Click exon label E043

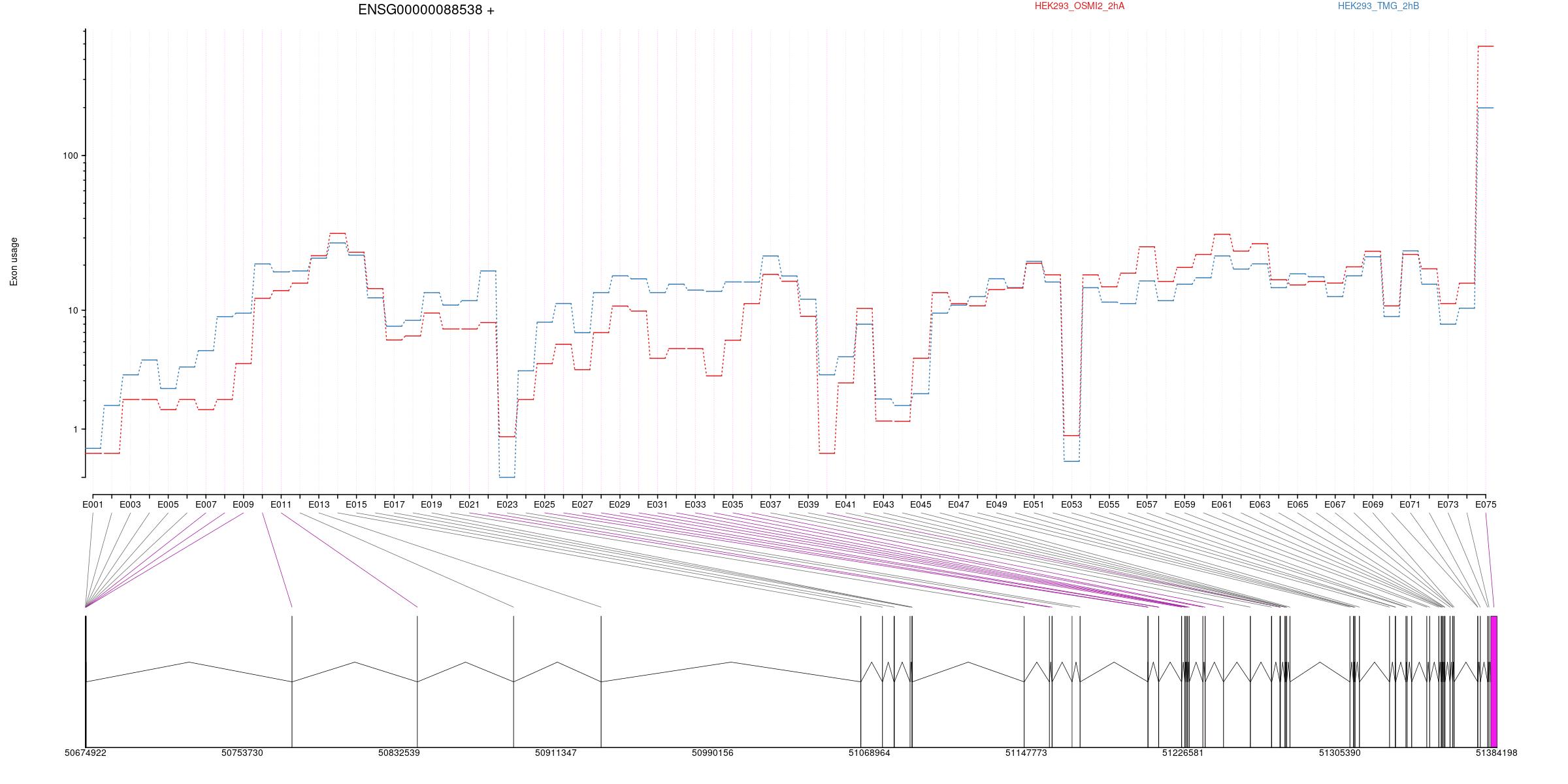pos(883,504)
